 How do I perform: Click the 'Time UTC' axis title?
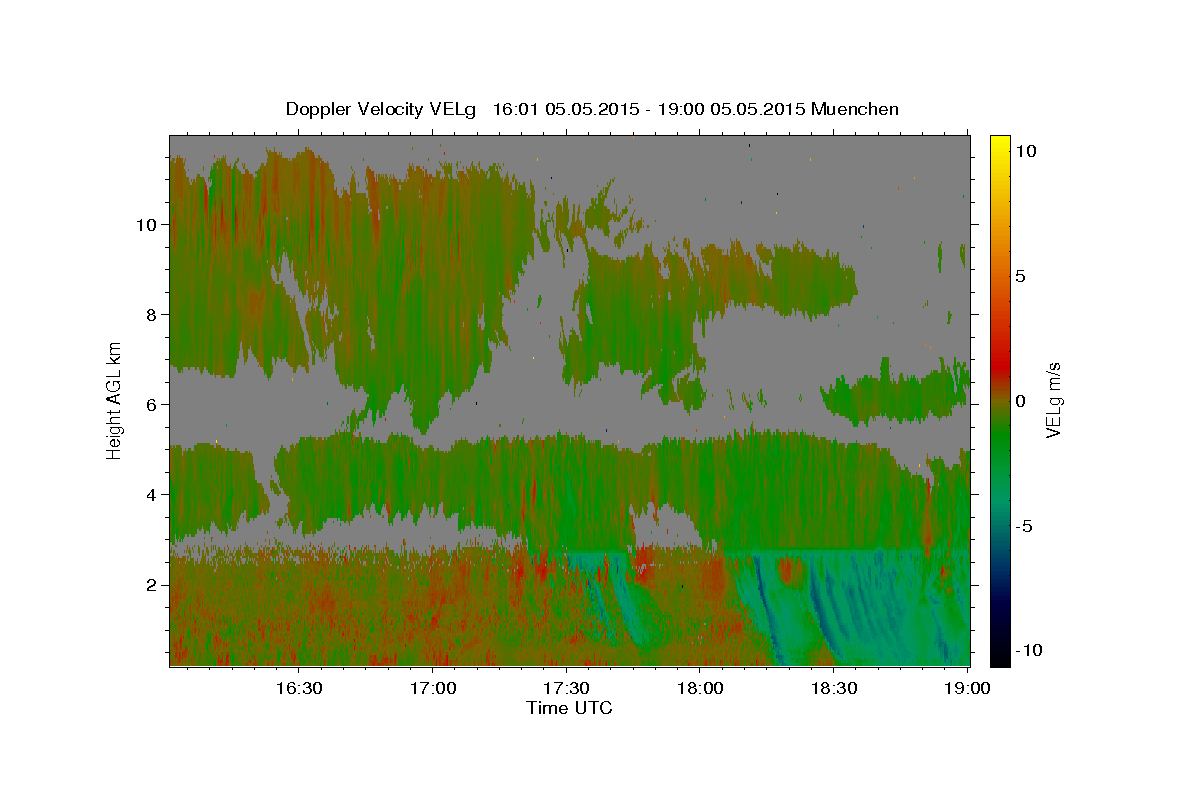(x=569, y=708)
